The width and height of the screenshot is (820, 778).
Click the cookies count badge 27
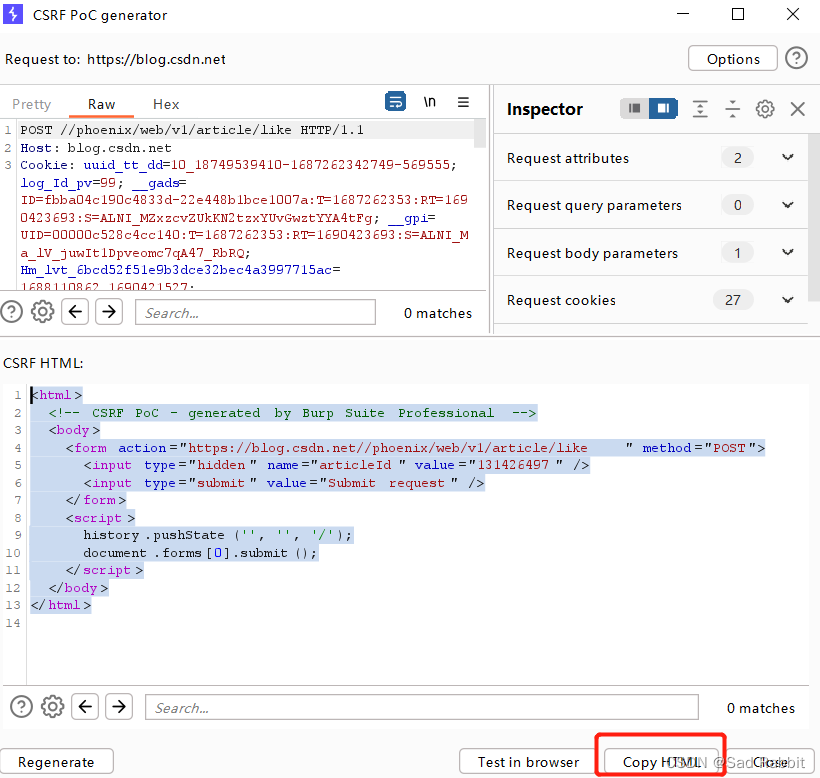(733, 300)
